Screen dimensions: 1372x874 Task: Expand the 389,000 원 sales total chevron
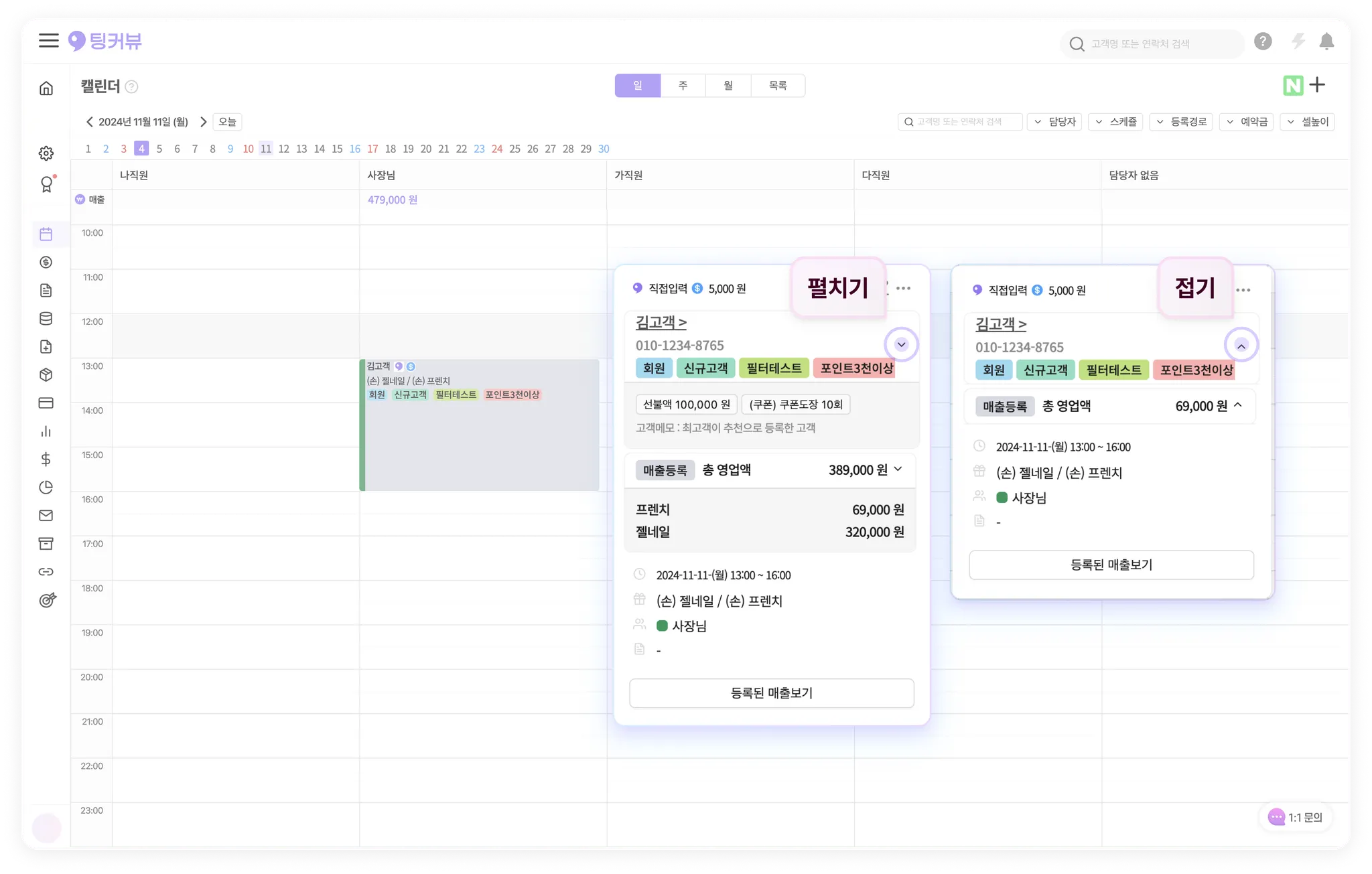click(898, 469)
